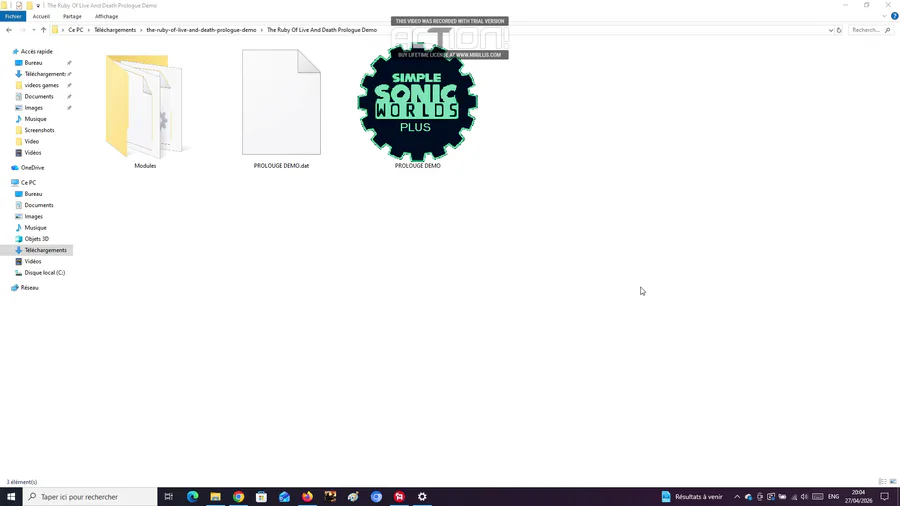Expand address bar history dropdown
The image size is (900, 506).
pyautogui.click(x=831, y=30)
